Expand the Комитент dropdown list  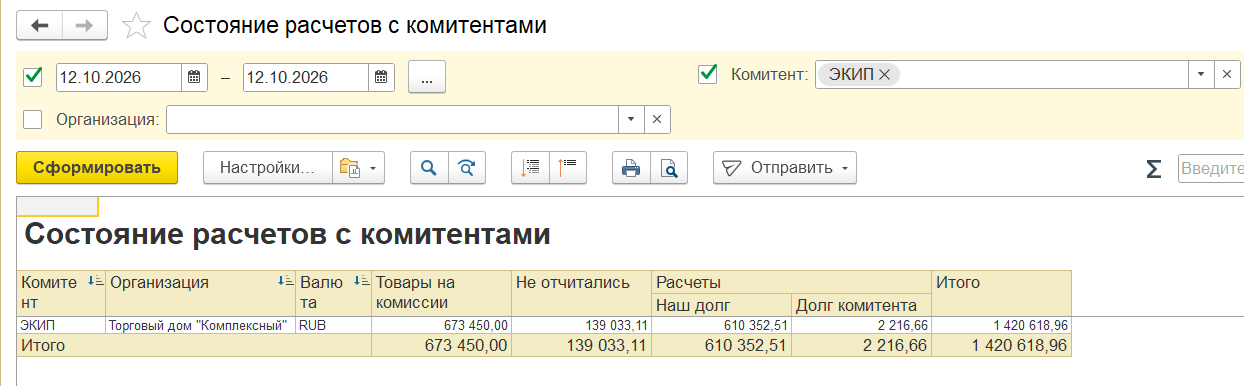pos(1201,74)
